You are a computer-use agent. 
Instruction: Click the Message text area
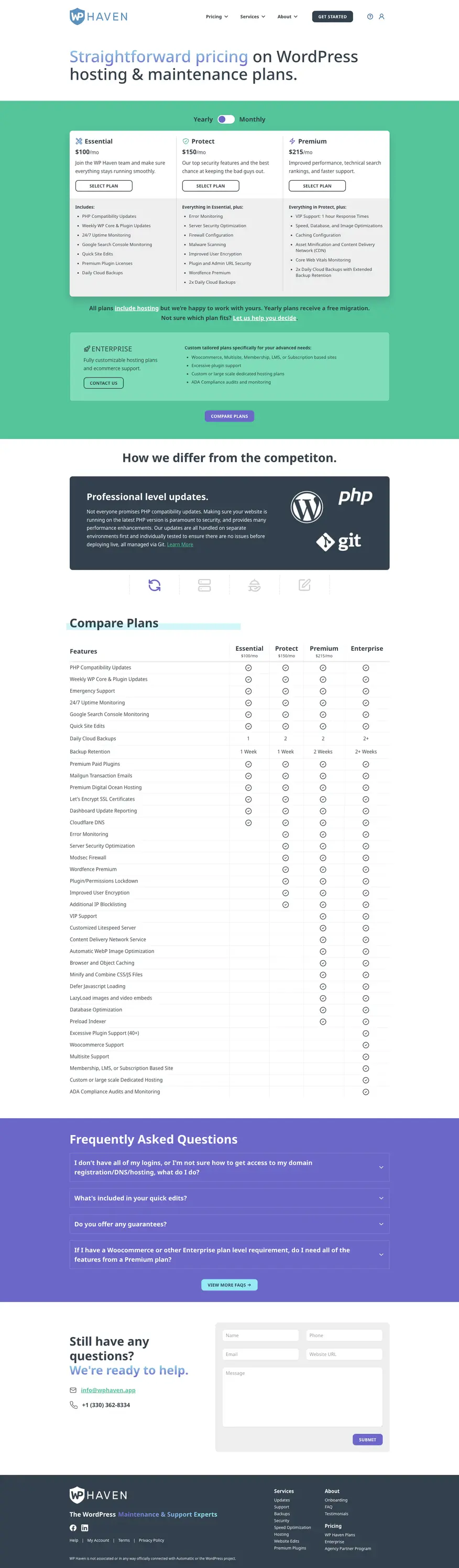coord(302,1397)
